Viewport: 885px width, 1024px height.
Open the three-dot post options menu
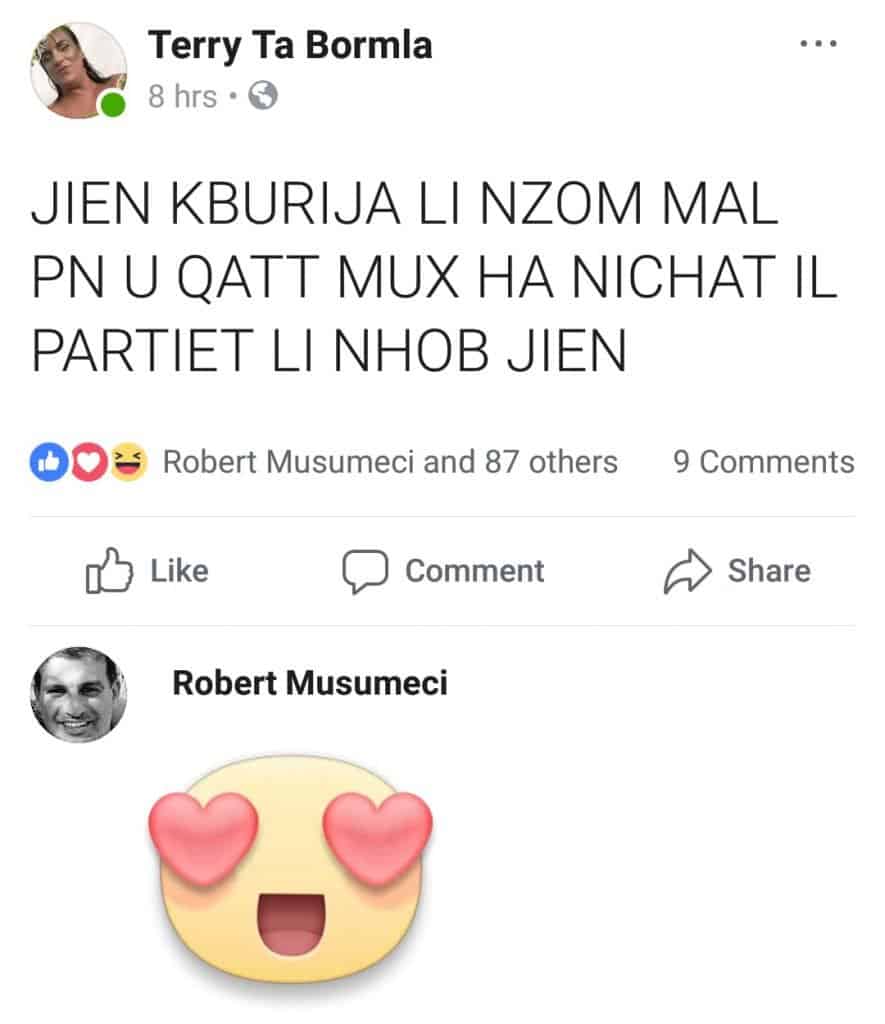[818, 44]
